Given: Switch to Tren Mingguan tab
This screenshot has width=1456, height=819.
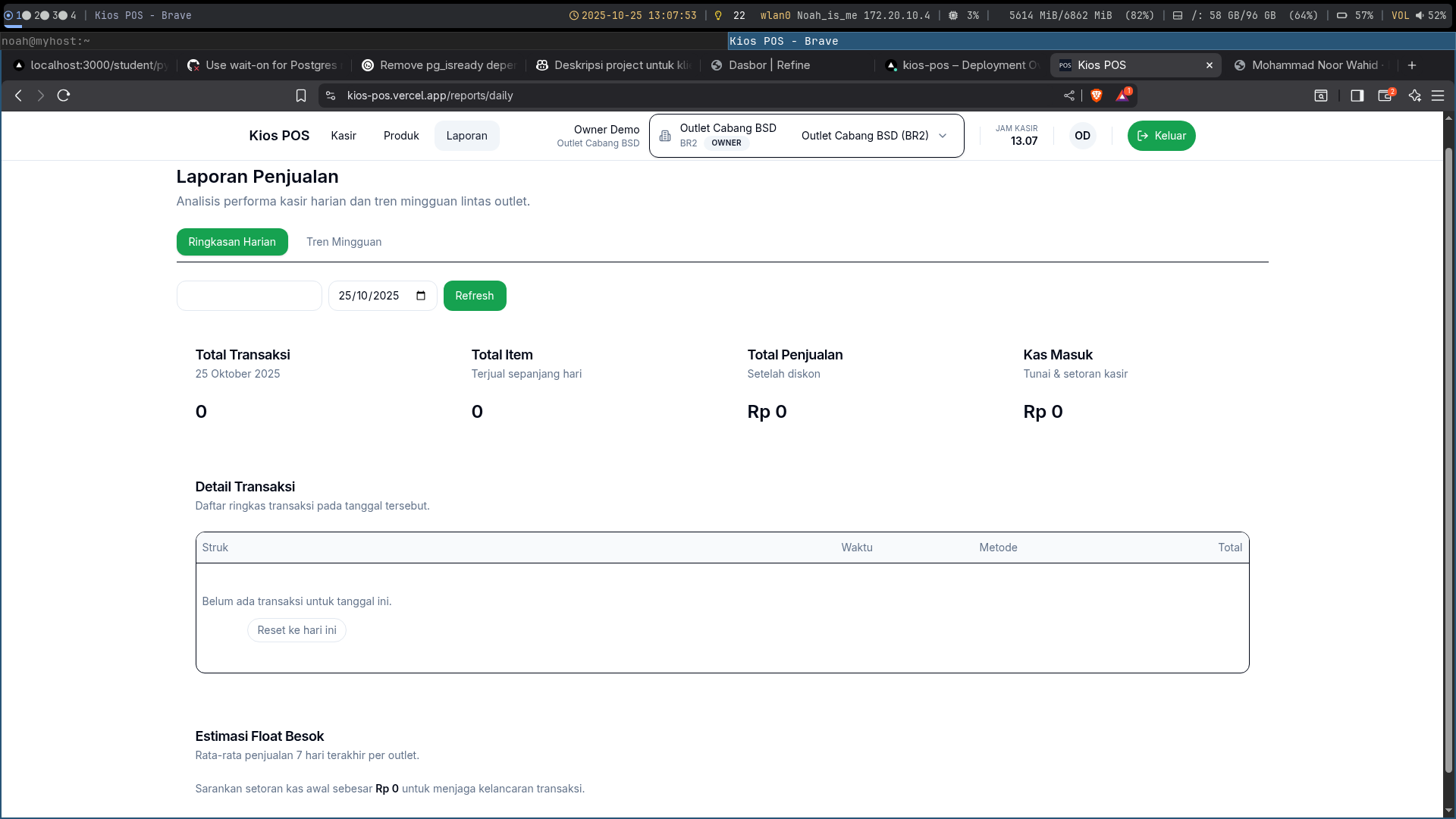Looking at the screenshot, I should (344, 242).
